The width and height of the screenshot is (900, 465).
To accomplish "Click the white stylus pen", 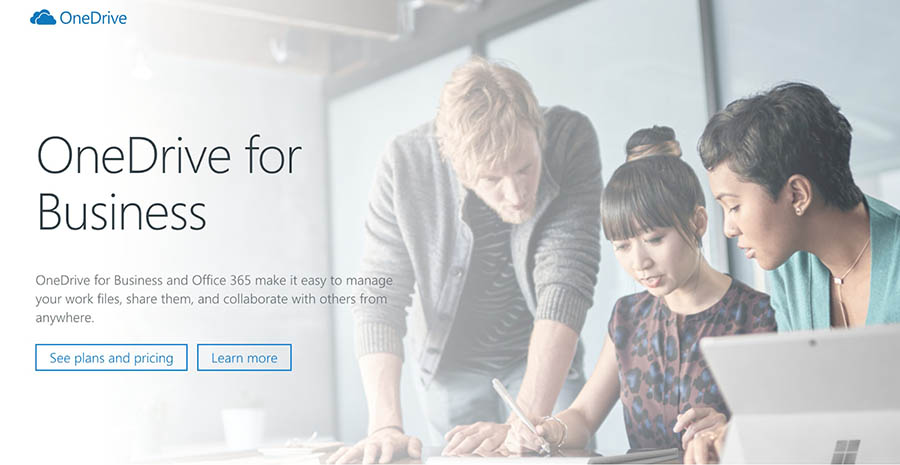I will 520,414.
